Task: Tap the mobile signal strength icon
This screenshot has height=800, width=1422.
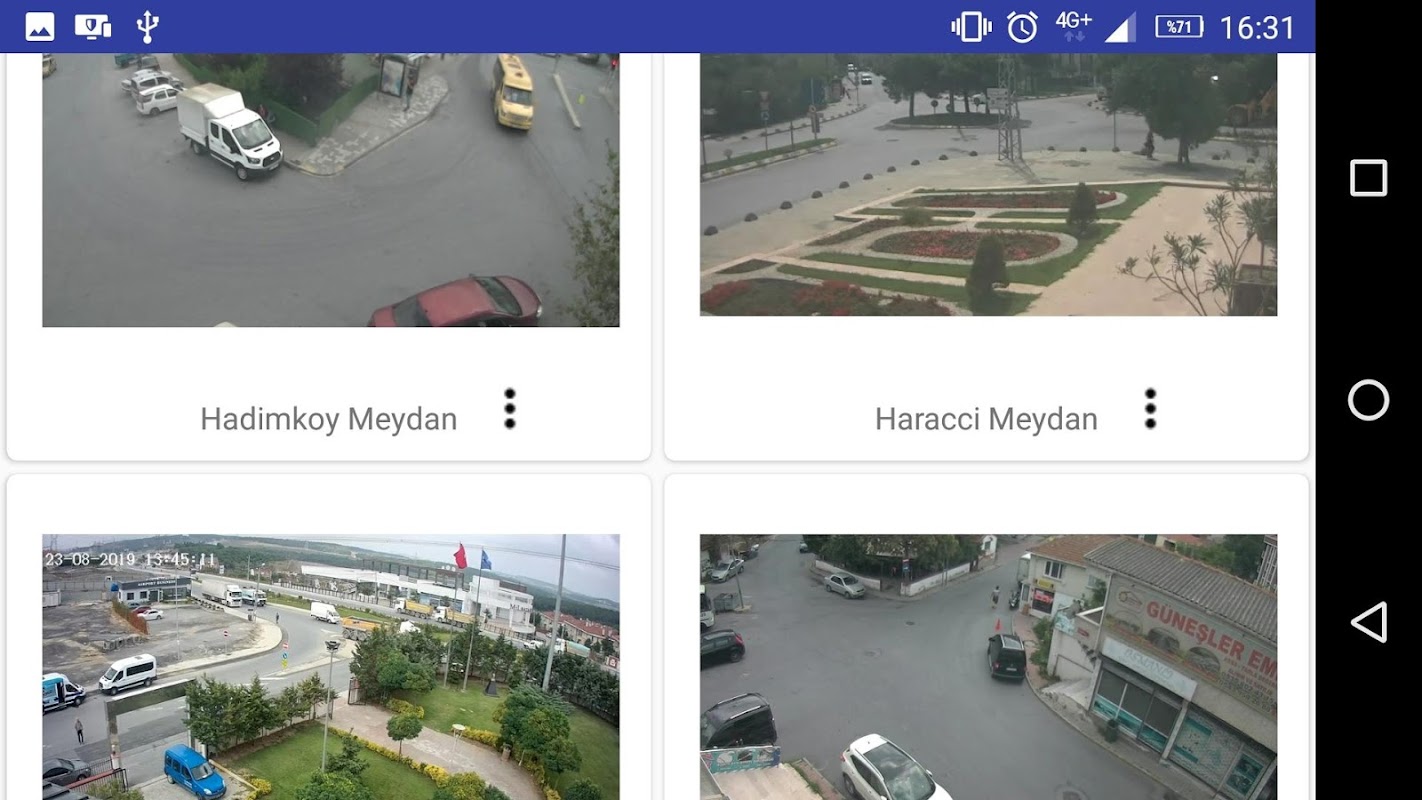Action: tap(1120, 27)
